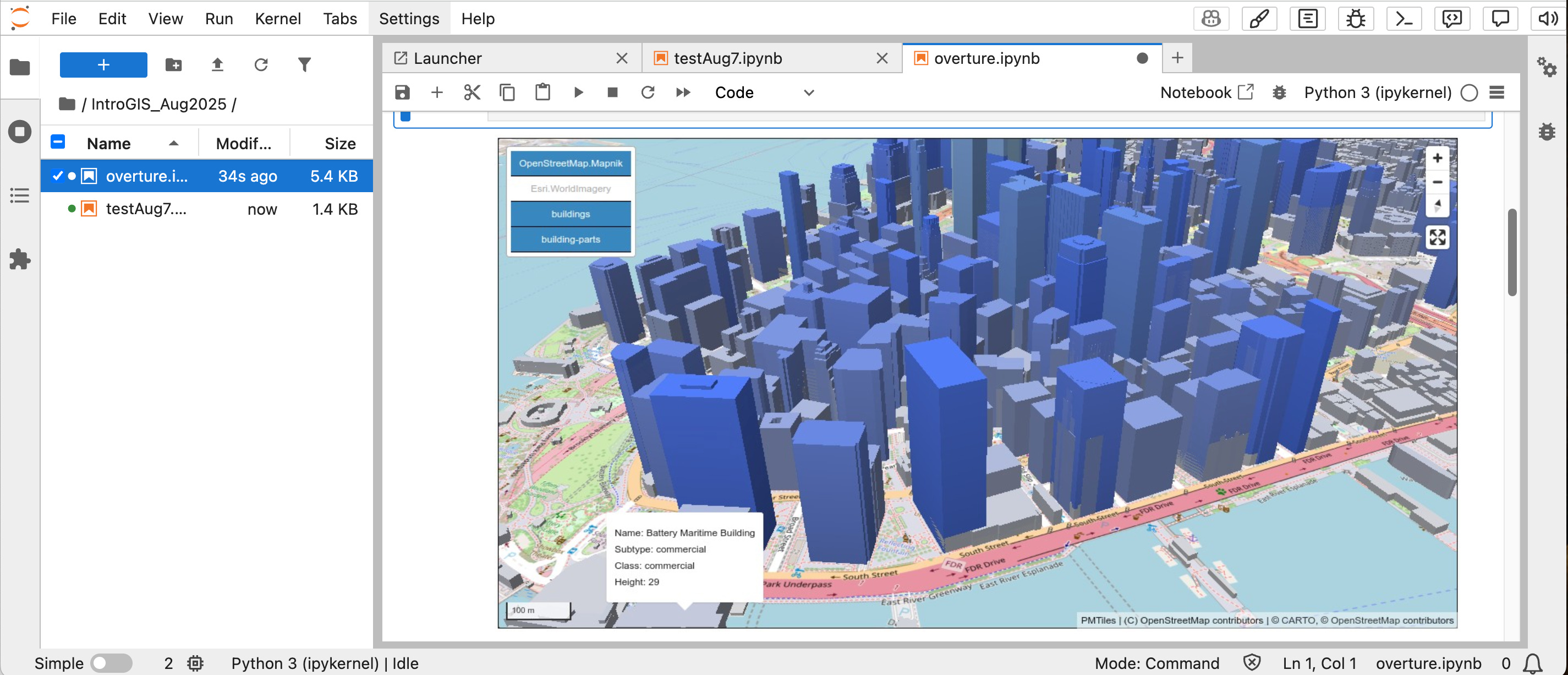1568x675 pixels.
Task: Enable the Esri.WorldImagery basemap layer
Action: [x=571, y=189]
